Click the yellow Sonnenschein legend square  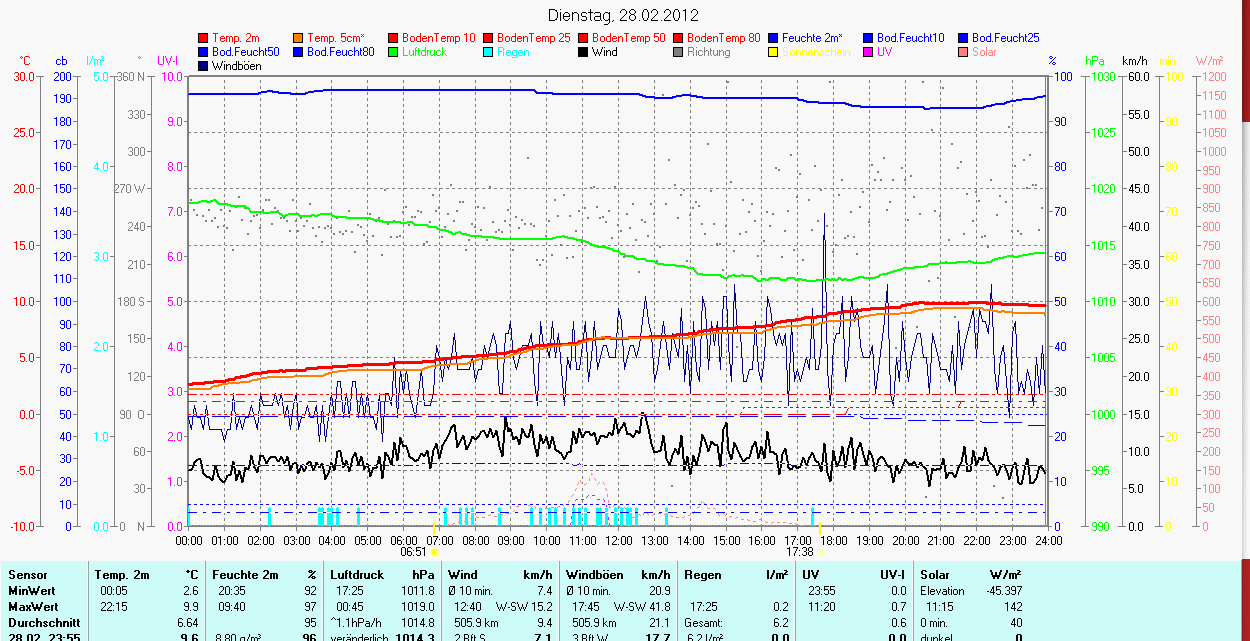774,52
